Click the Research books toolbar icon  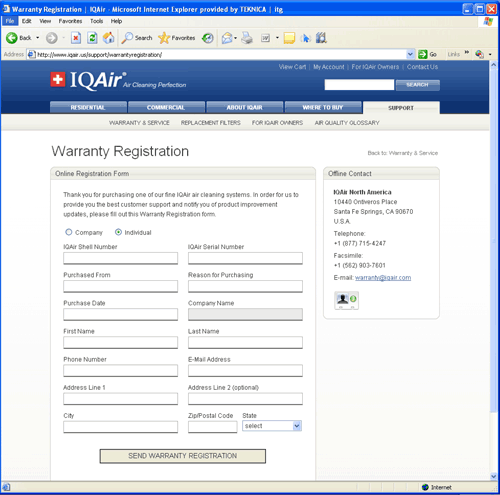[x=321, y=38]
